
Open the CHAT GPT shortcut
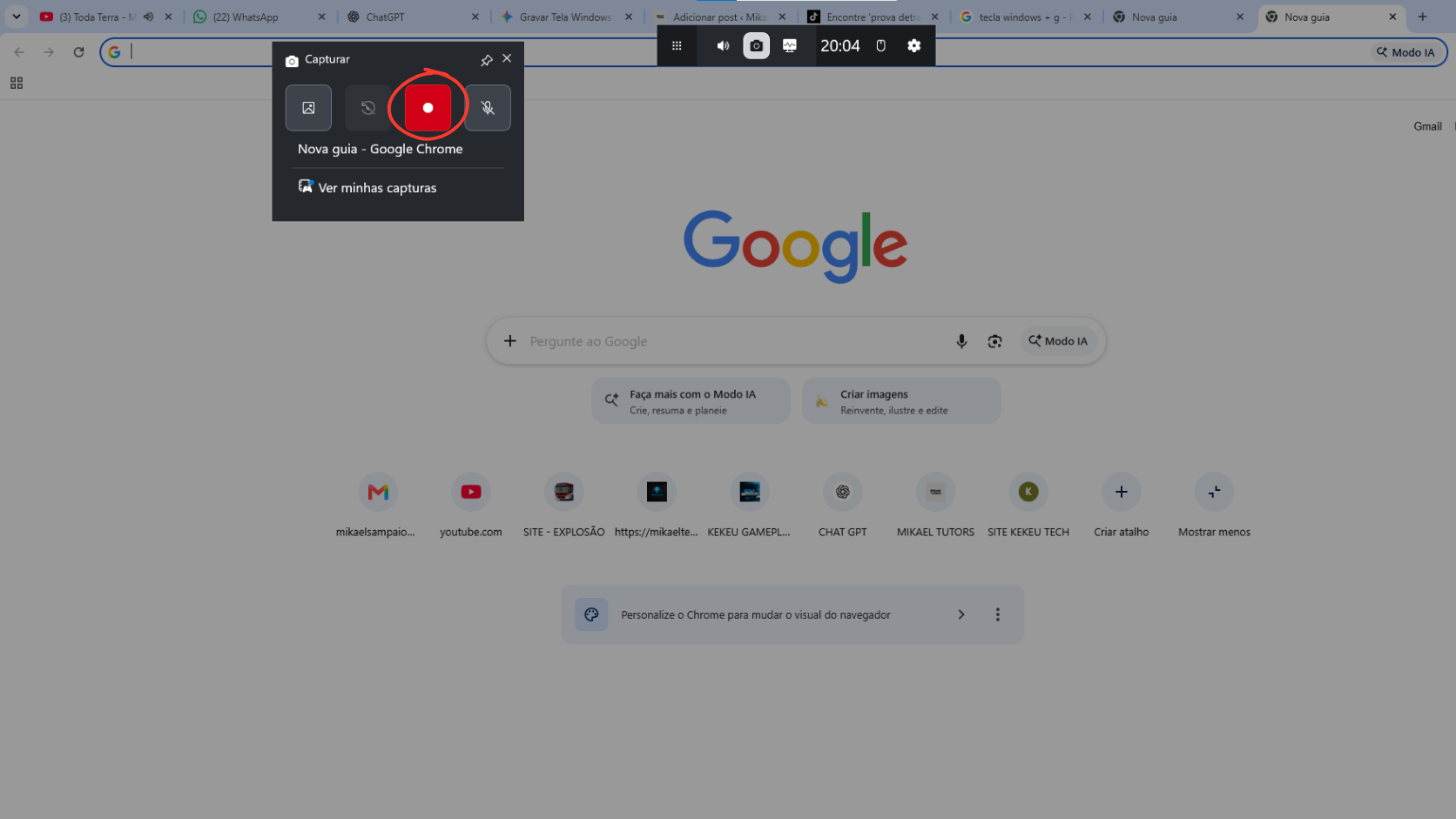coord(843,505)
